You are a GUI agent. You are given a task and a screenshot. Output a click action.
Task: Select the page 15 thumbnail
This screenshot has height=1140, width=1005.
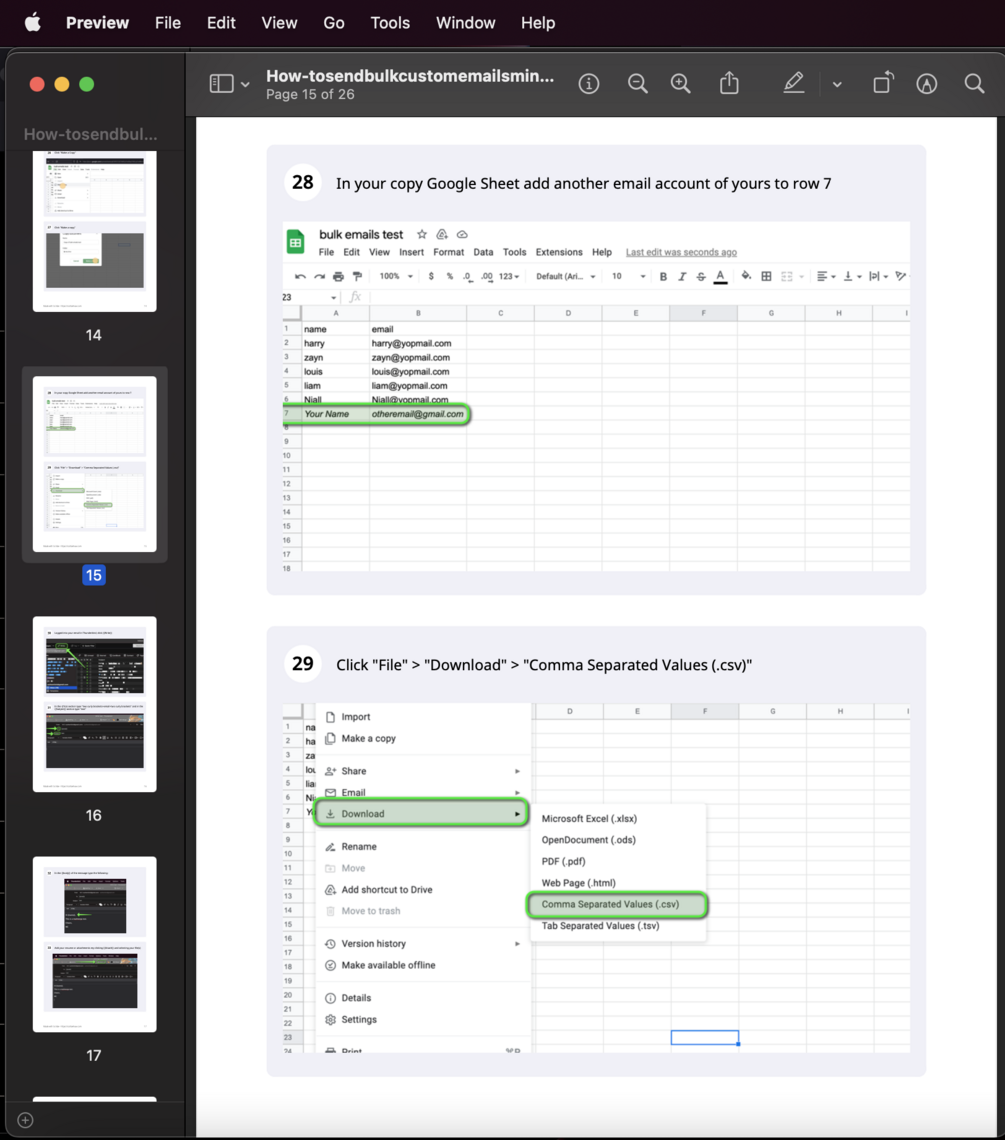[95, 464]
